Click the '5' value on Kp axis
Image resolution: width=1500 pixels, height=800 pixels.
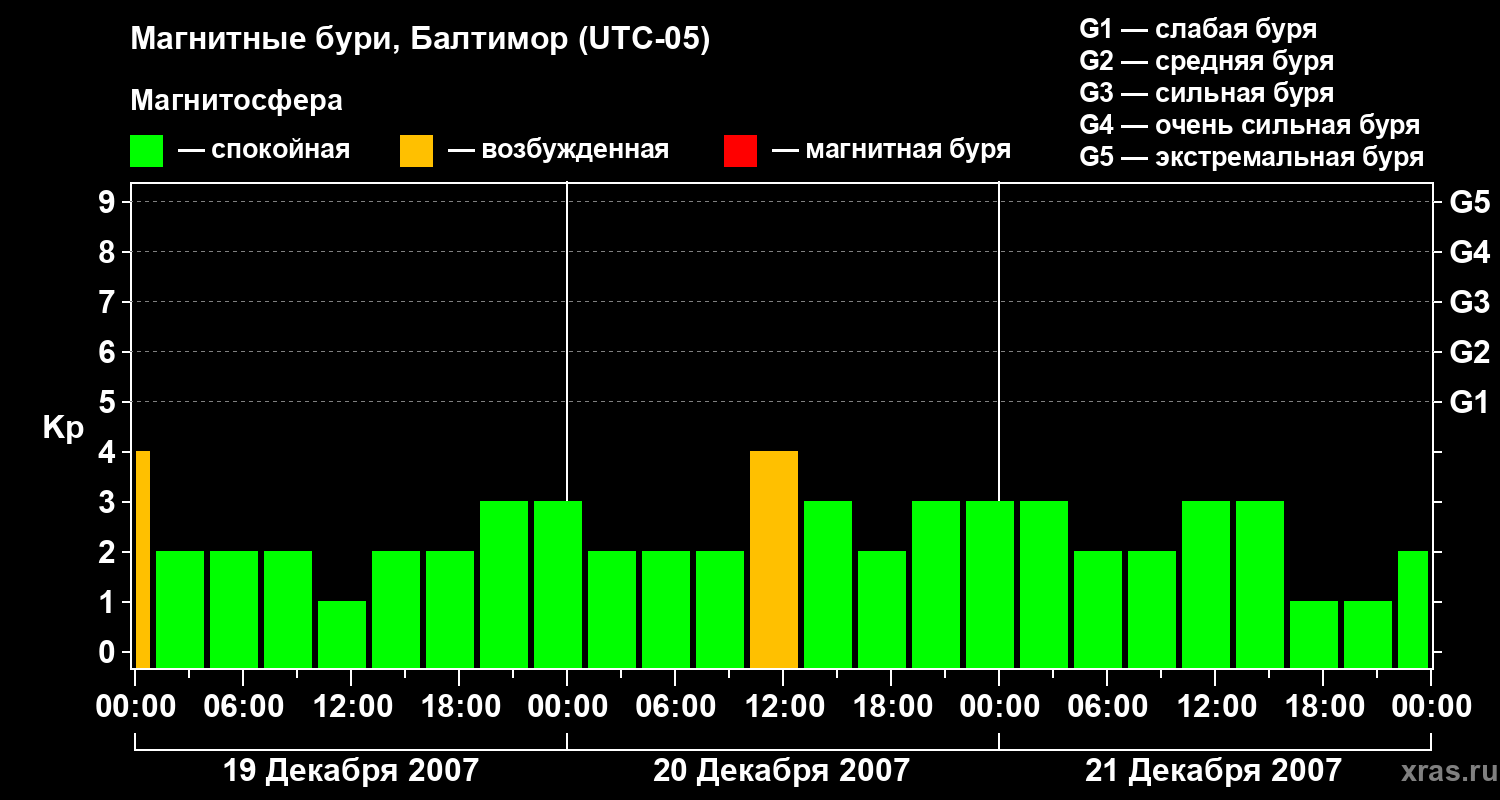coord(108,402)
